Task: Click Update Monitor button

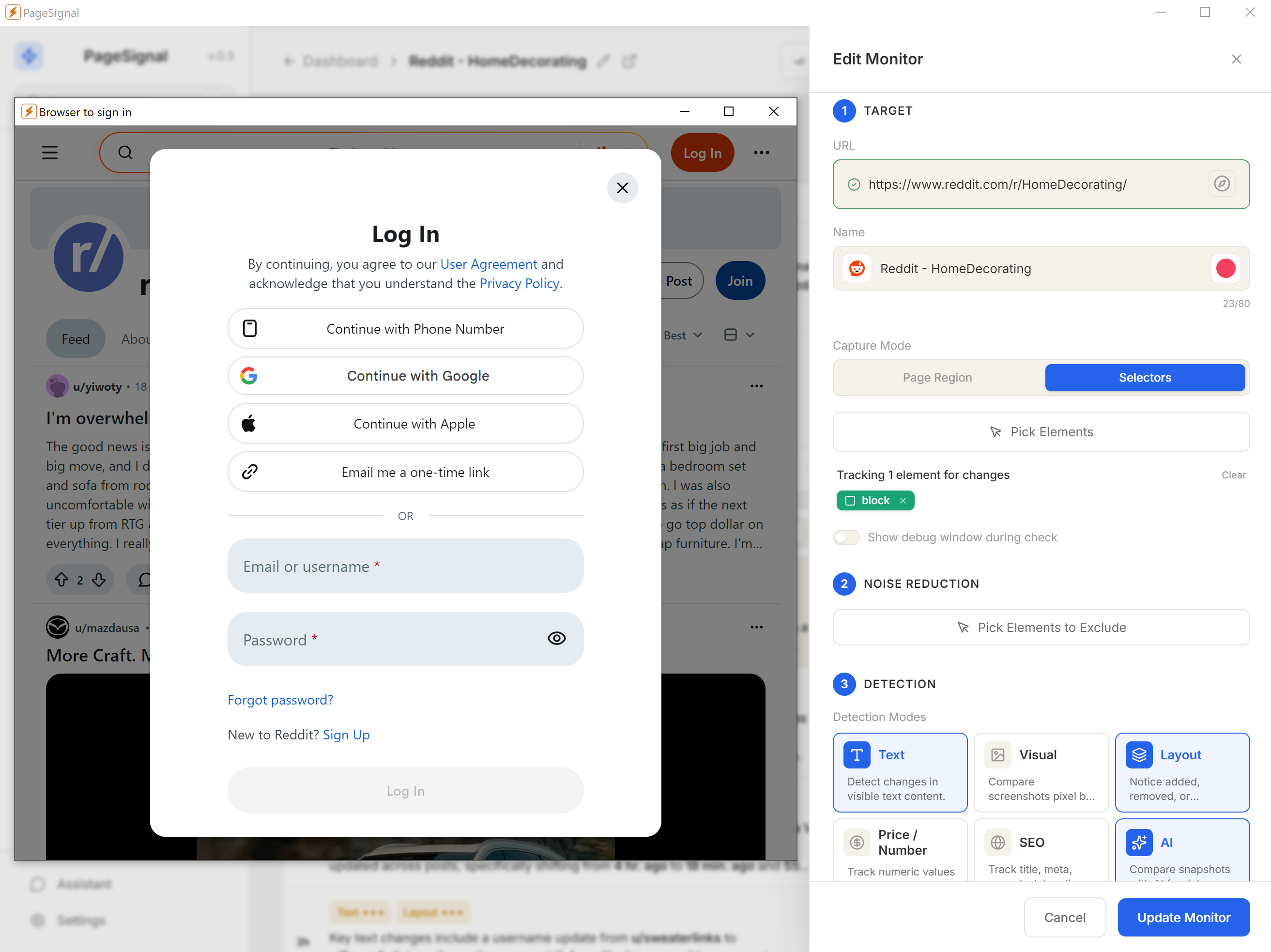Action: pos(1184,917)
